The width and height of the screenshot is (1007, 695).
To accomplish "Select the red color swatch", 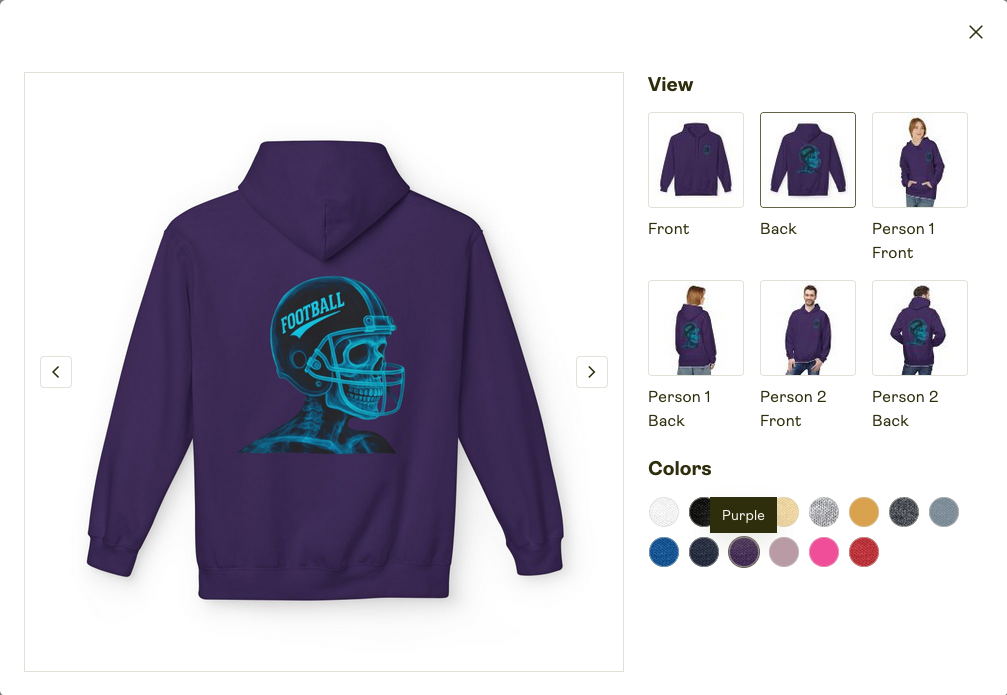I will click(864, 552).
